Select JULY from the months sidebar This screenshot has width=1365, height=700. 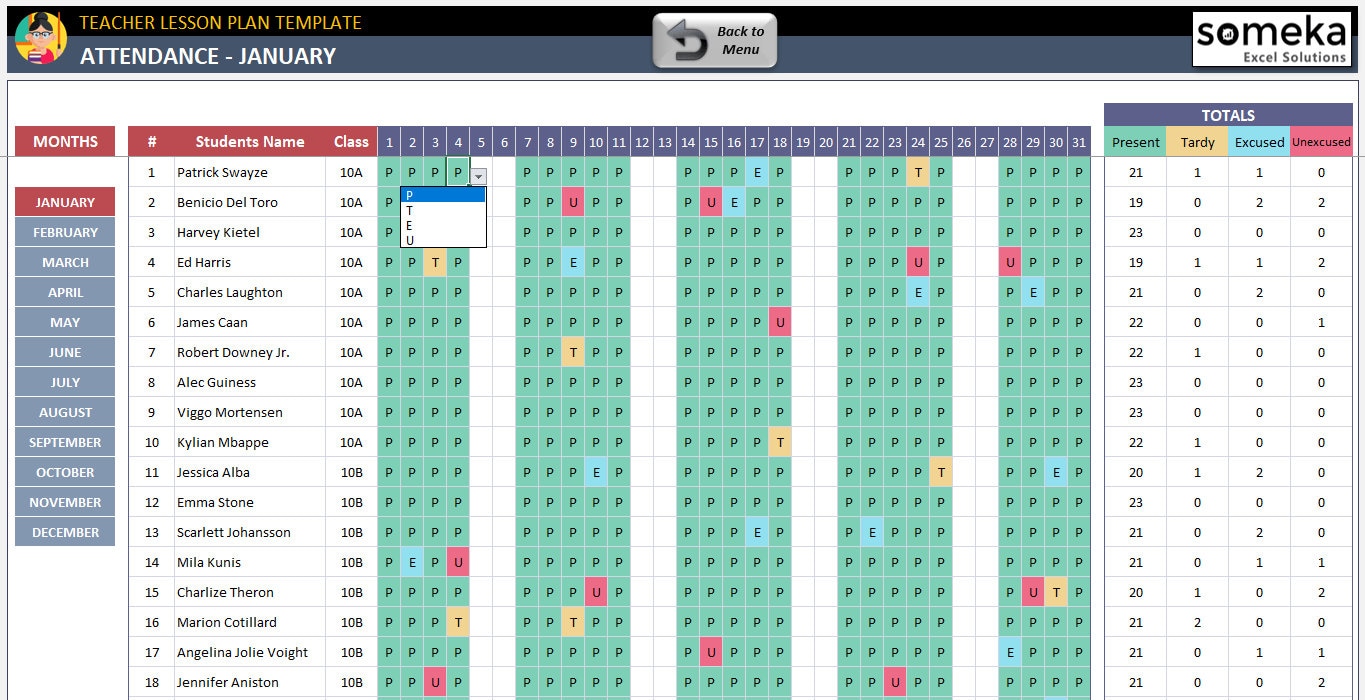point(64,381)
